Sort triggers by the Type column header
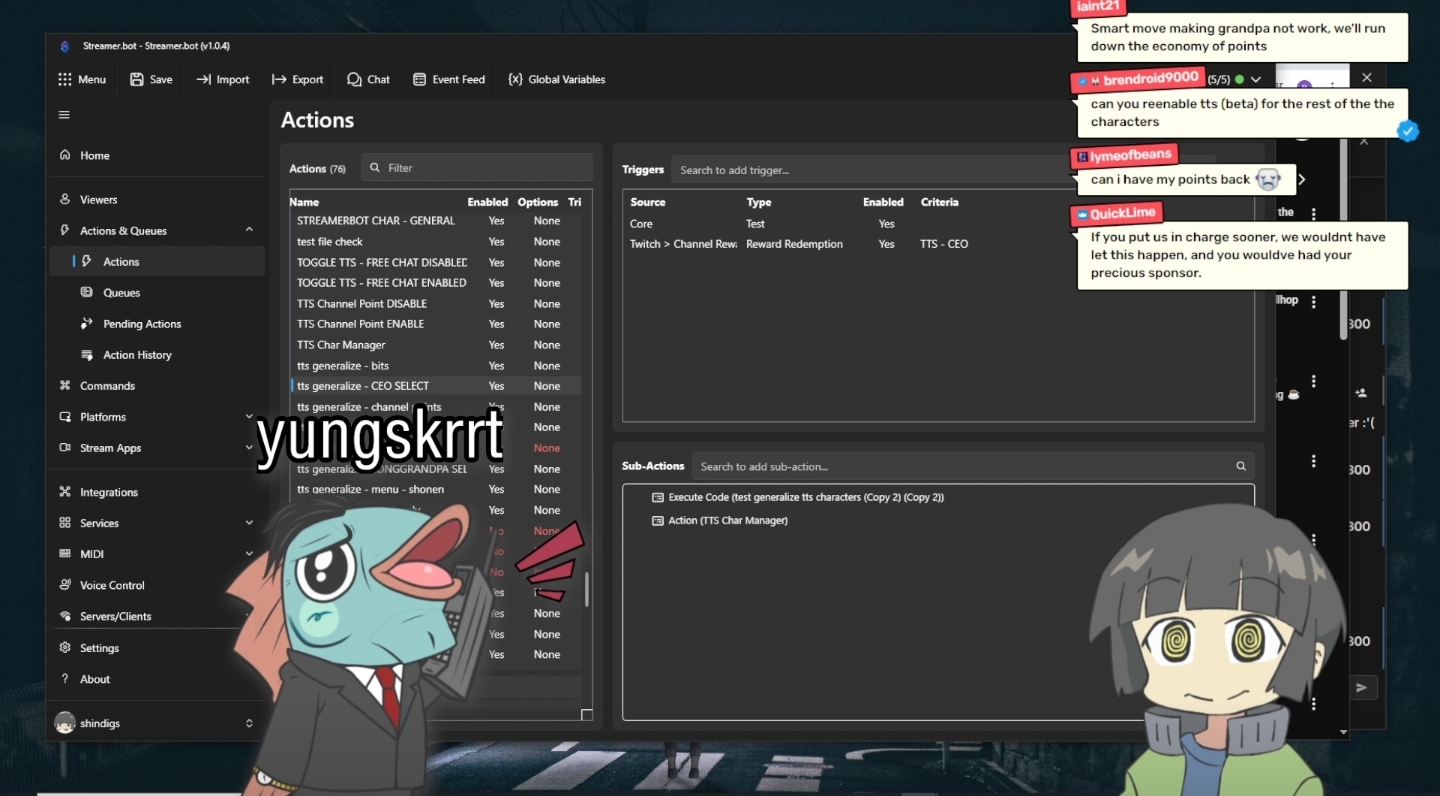This screenshot has width=1440, height=796. pyautogui.click(x=759, y=202)
